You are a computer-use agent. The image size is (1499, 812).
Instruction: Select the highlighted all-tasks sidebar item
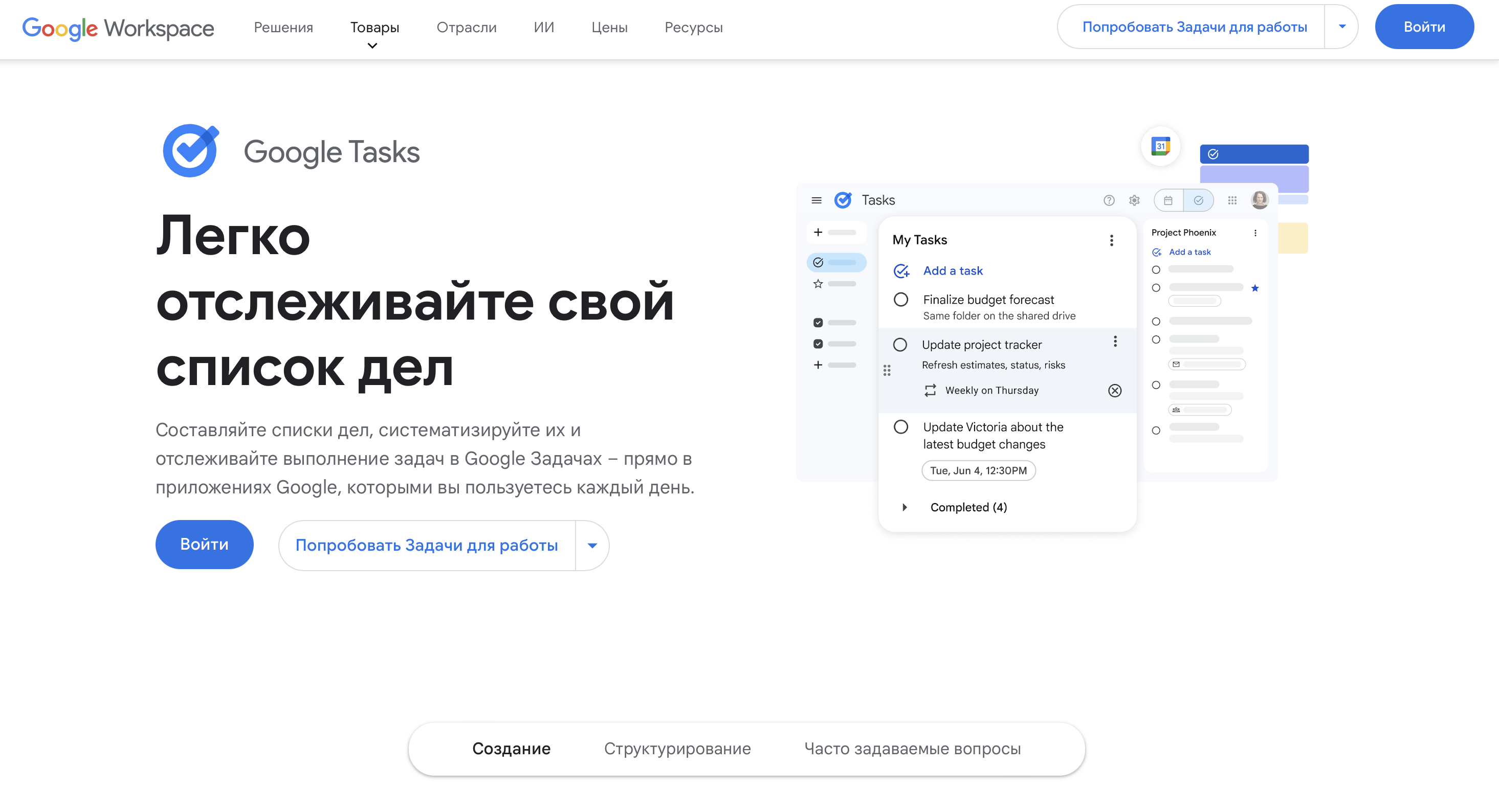(836, 262)
